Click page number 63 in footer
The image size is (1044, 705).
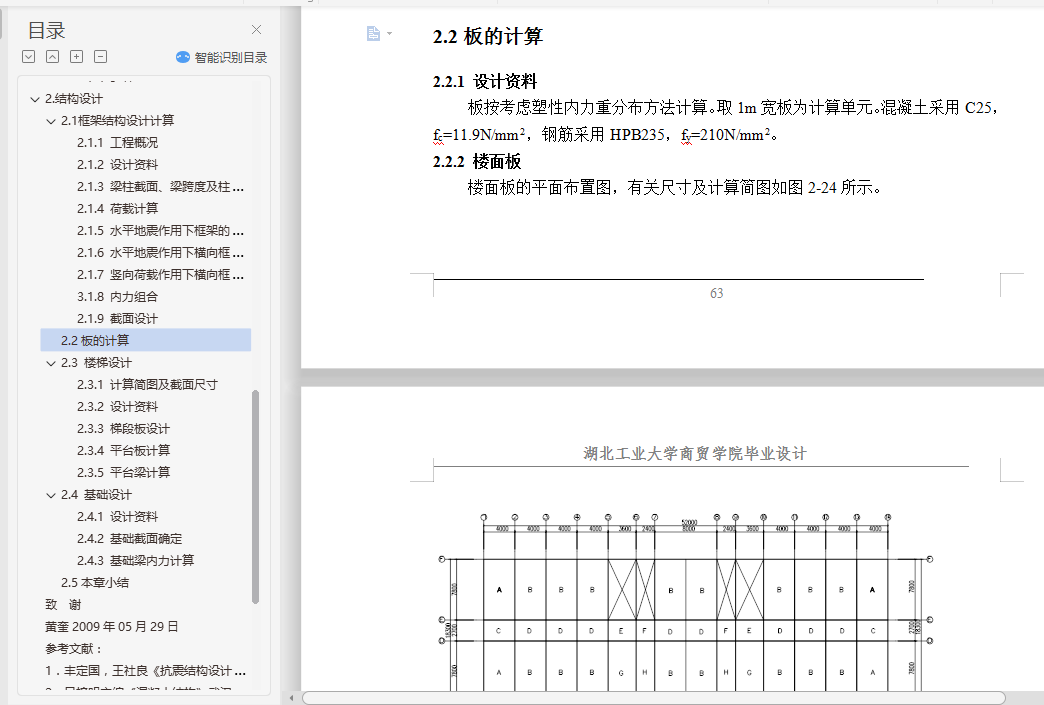(716, 293)
